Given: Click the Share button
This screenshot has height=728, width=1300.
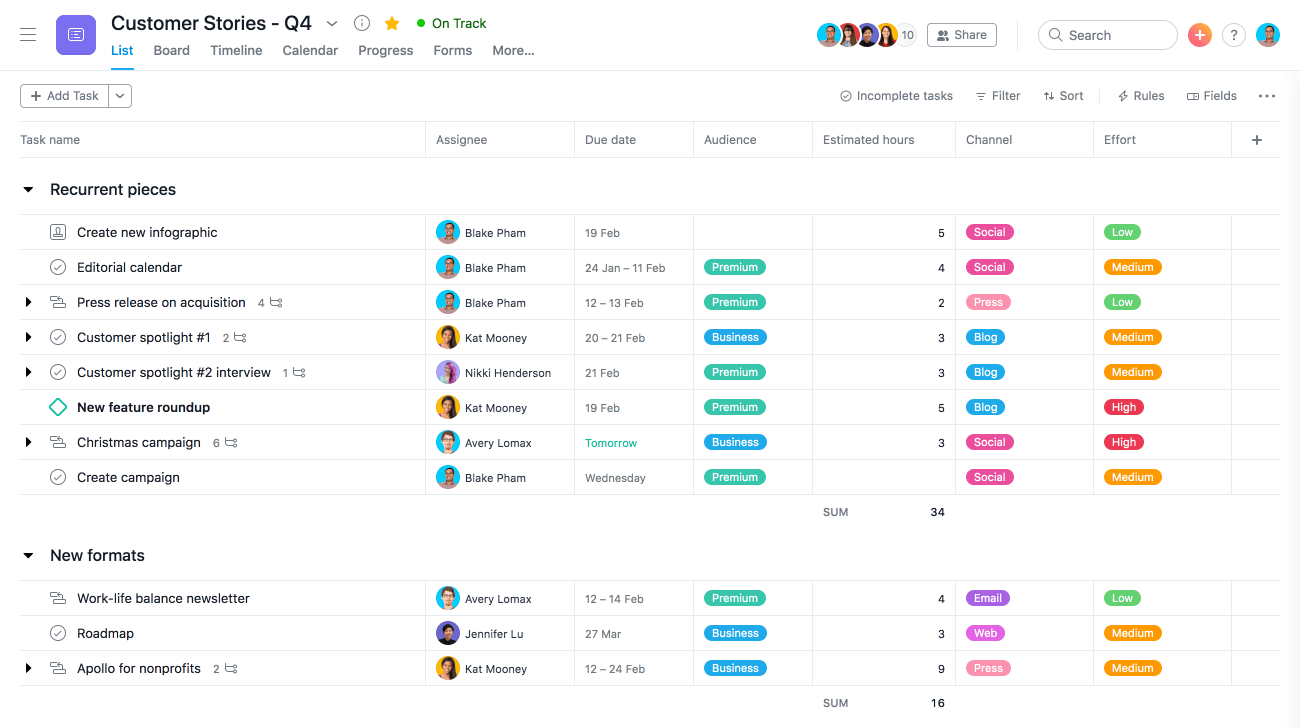Looking at the screenshot, I should click(x=961, y=34).
